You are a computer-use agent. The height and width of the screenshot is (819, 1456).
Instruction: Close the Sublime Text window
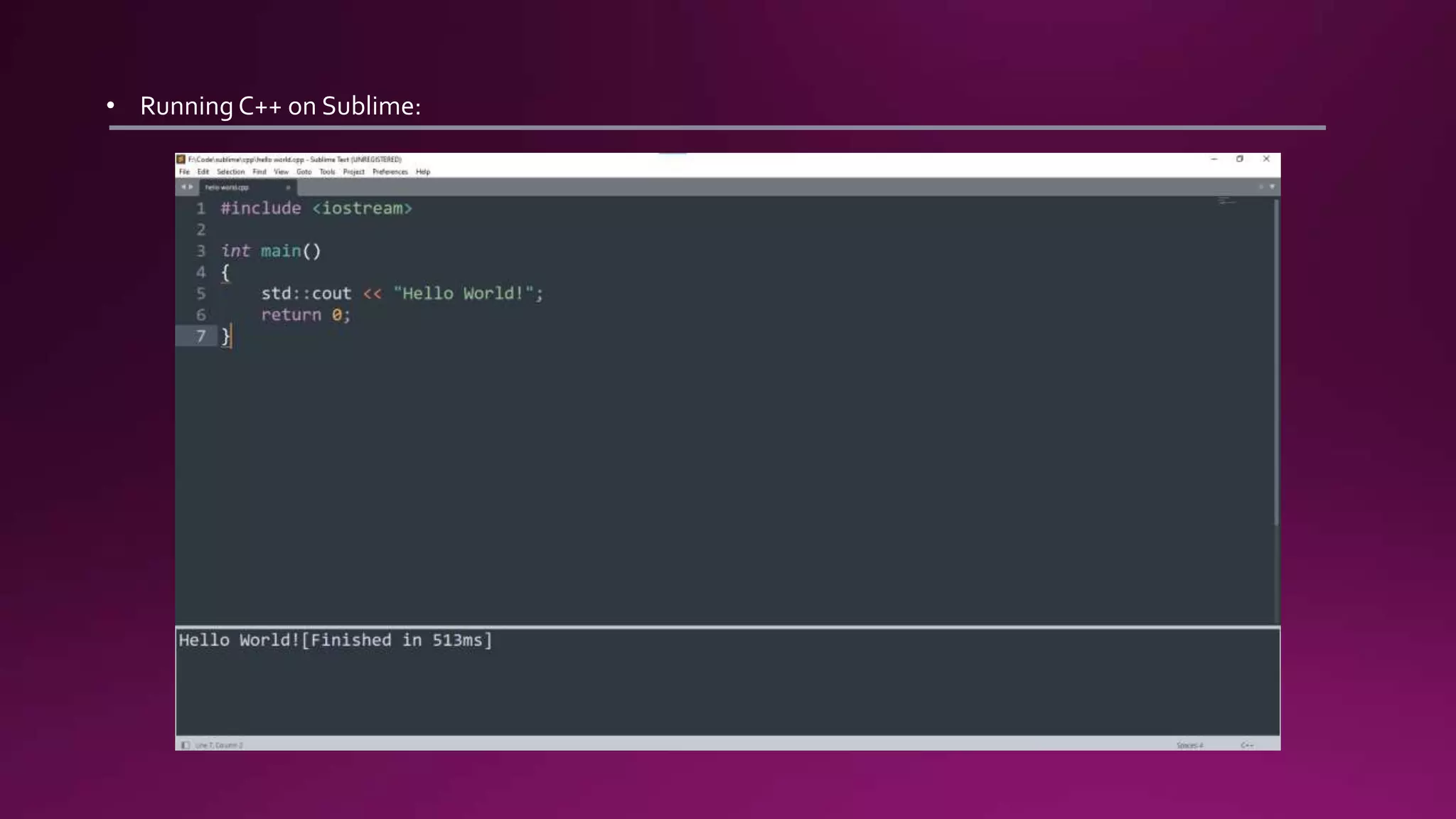[1266, 159]
